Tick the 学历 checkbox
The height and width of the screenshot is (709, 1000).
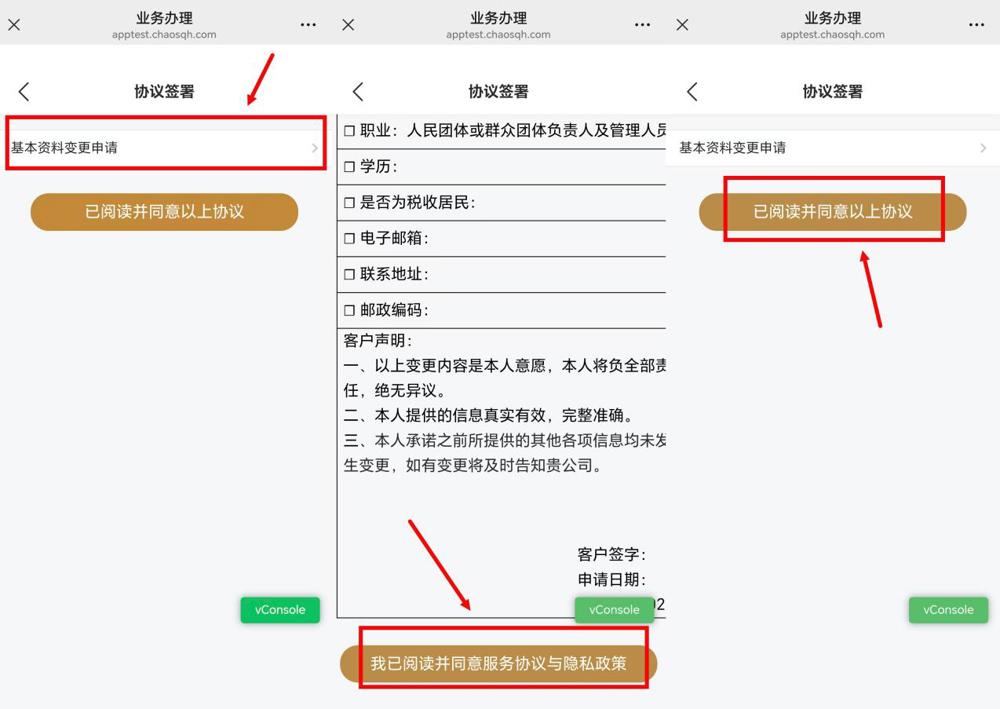(350, 167)
